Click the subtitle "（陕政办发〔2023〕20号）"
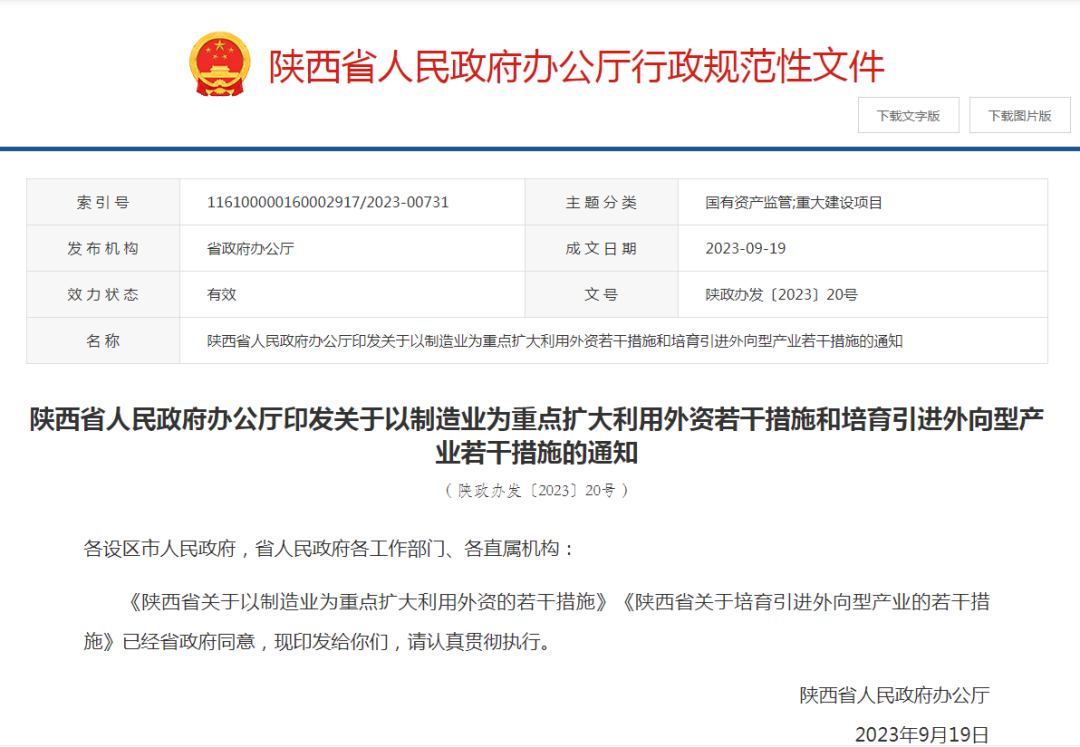Screen dimensions: 1080x747 coord(537,490)
